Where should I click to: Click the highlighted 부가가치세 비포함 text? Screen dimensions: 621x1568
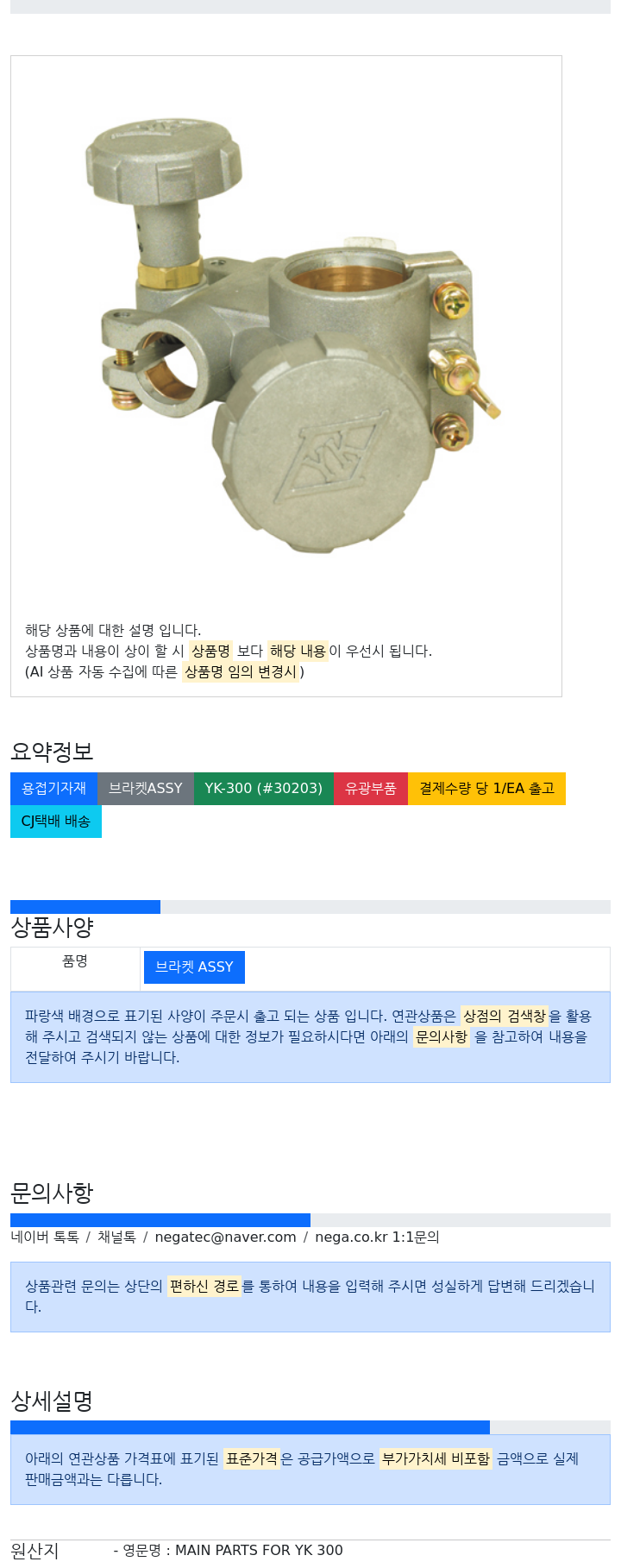point(436,1458)
